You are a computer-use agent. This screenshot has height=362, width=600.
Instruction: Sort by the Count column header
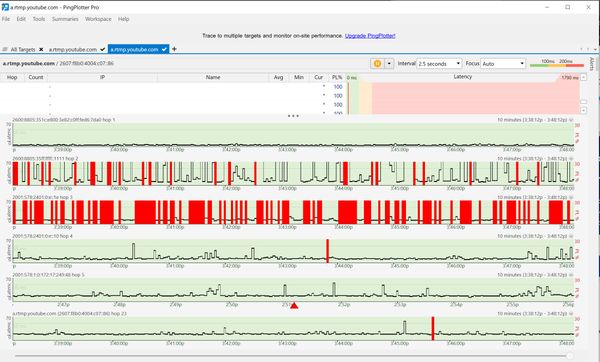pyautogui.click(x=36, y=77)
